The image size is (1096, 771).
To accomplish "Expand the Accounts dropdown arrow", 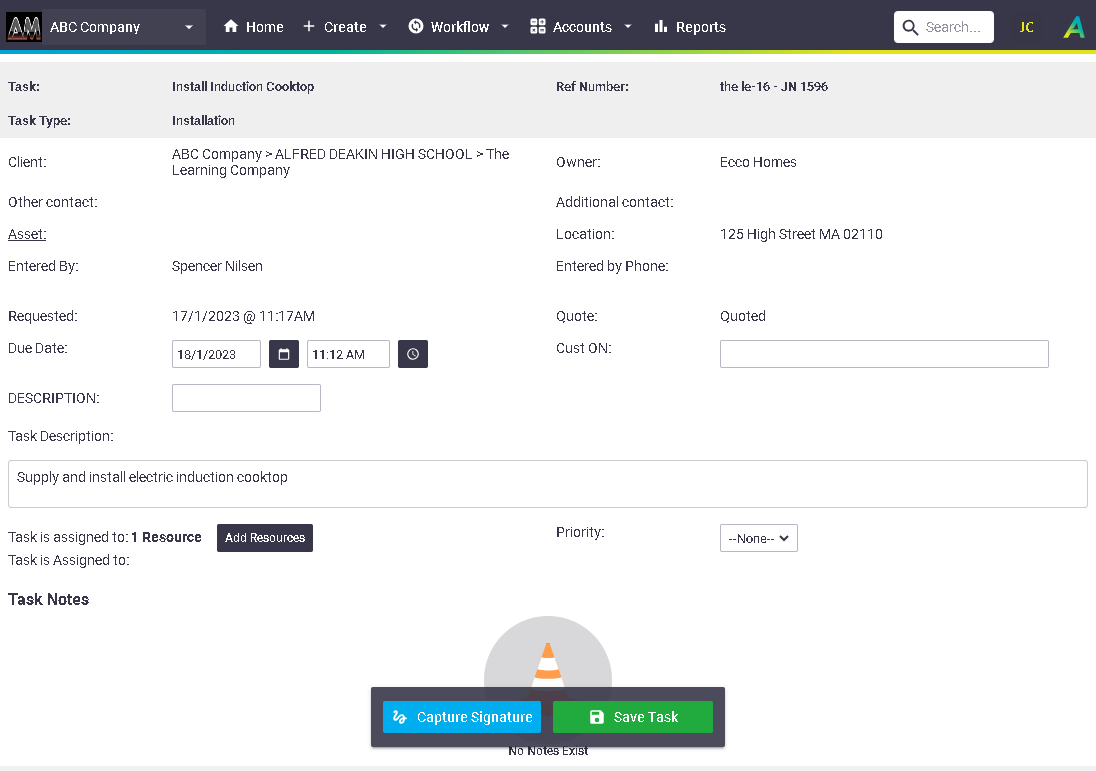I will pyautogui.click(x=628, y=27).
